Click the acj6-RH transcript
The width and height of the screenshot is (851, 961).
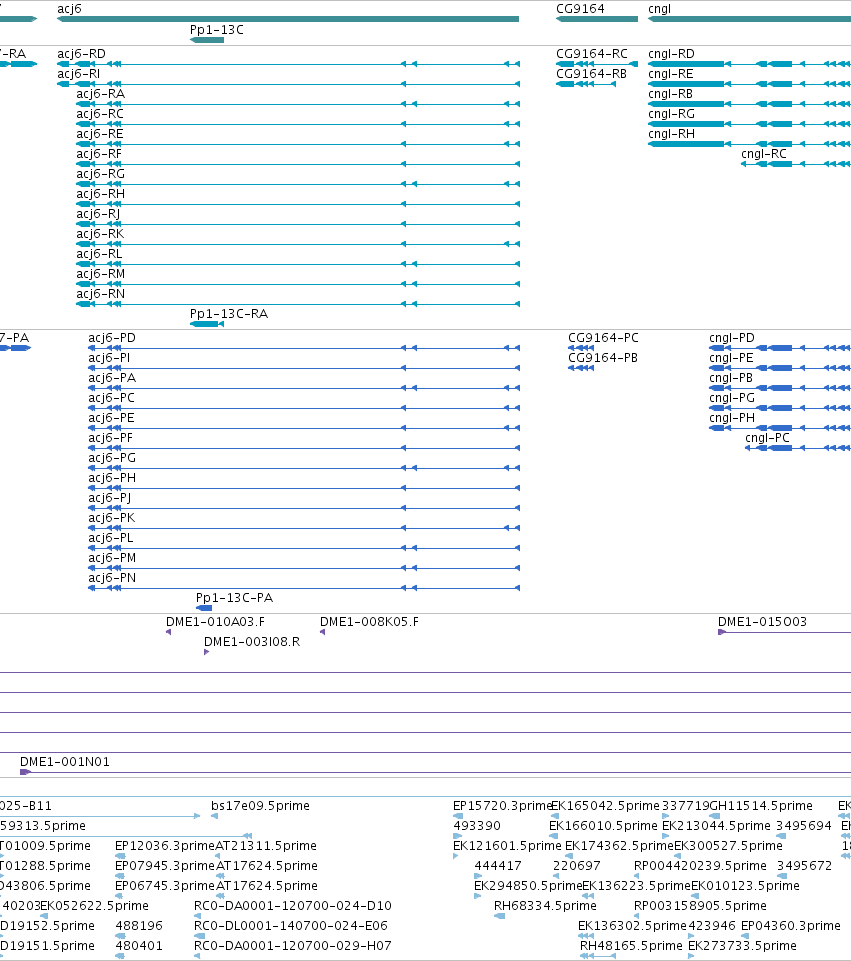[x=100, y=194]
